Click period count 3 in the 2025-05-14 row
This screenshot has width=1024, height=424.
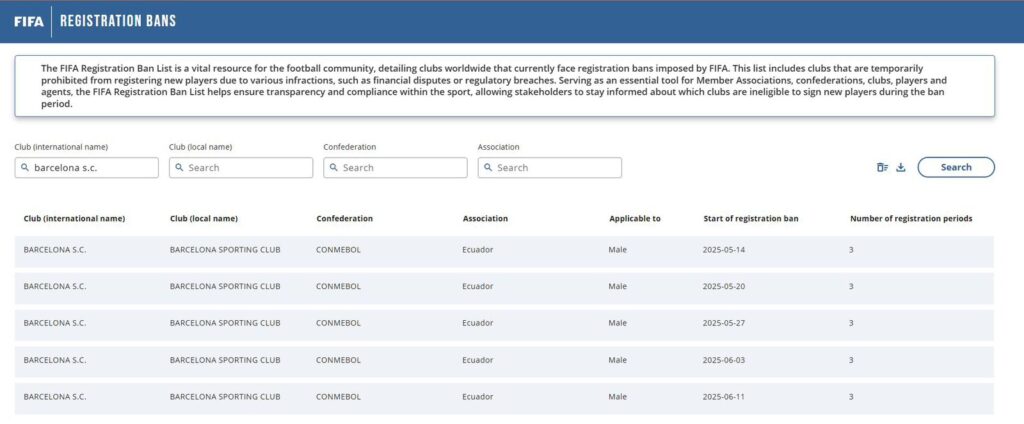[852, 250]
